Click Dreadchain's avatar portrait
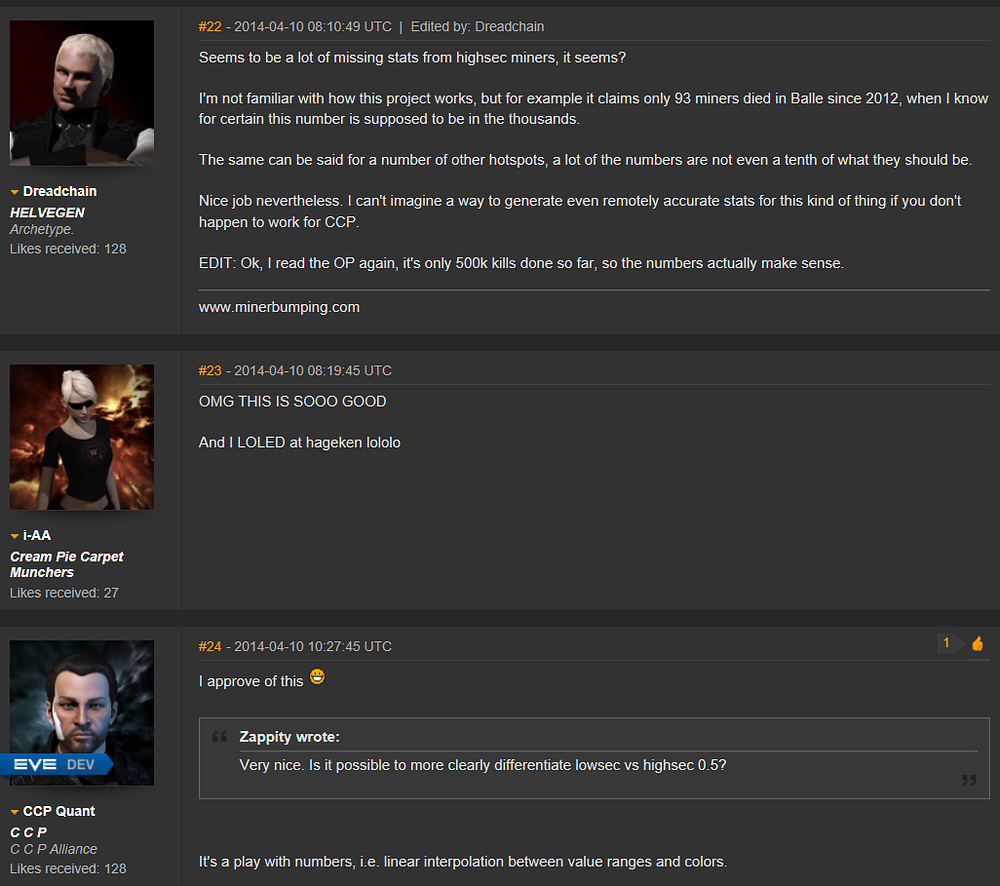The height and width of the screenshot is (886, 1000). 82,93
